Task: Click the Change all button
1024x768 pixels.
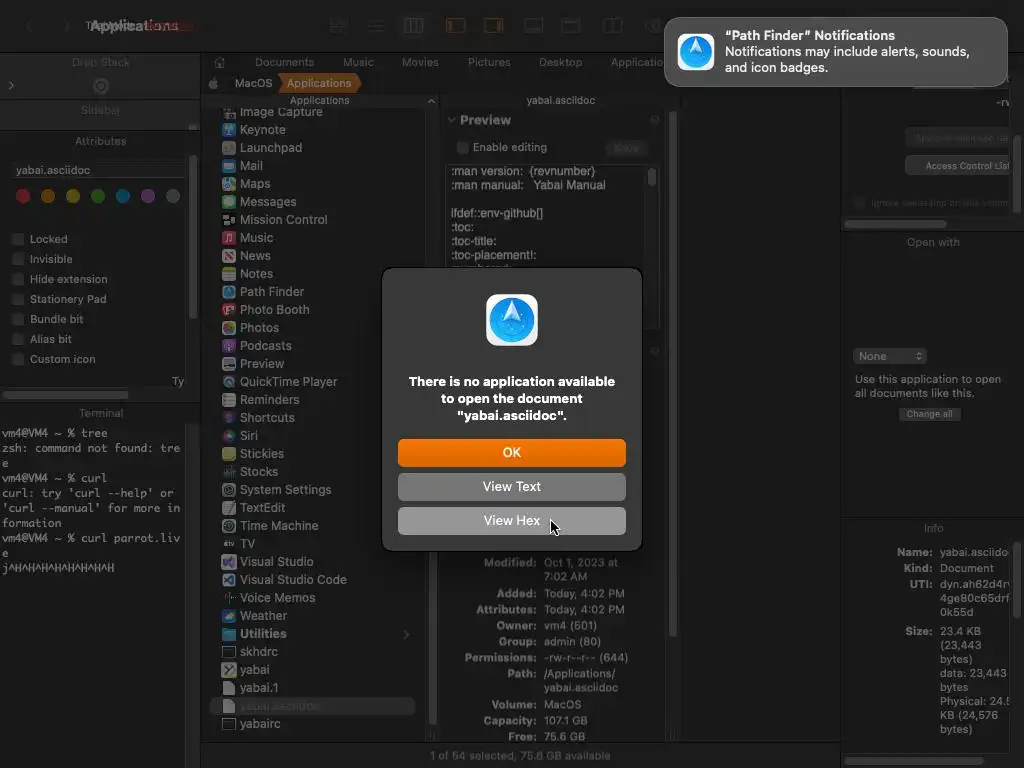Action: [929, 414]
